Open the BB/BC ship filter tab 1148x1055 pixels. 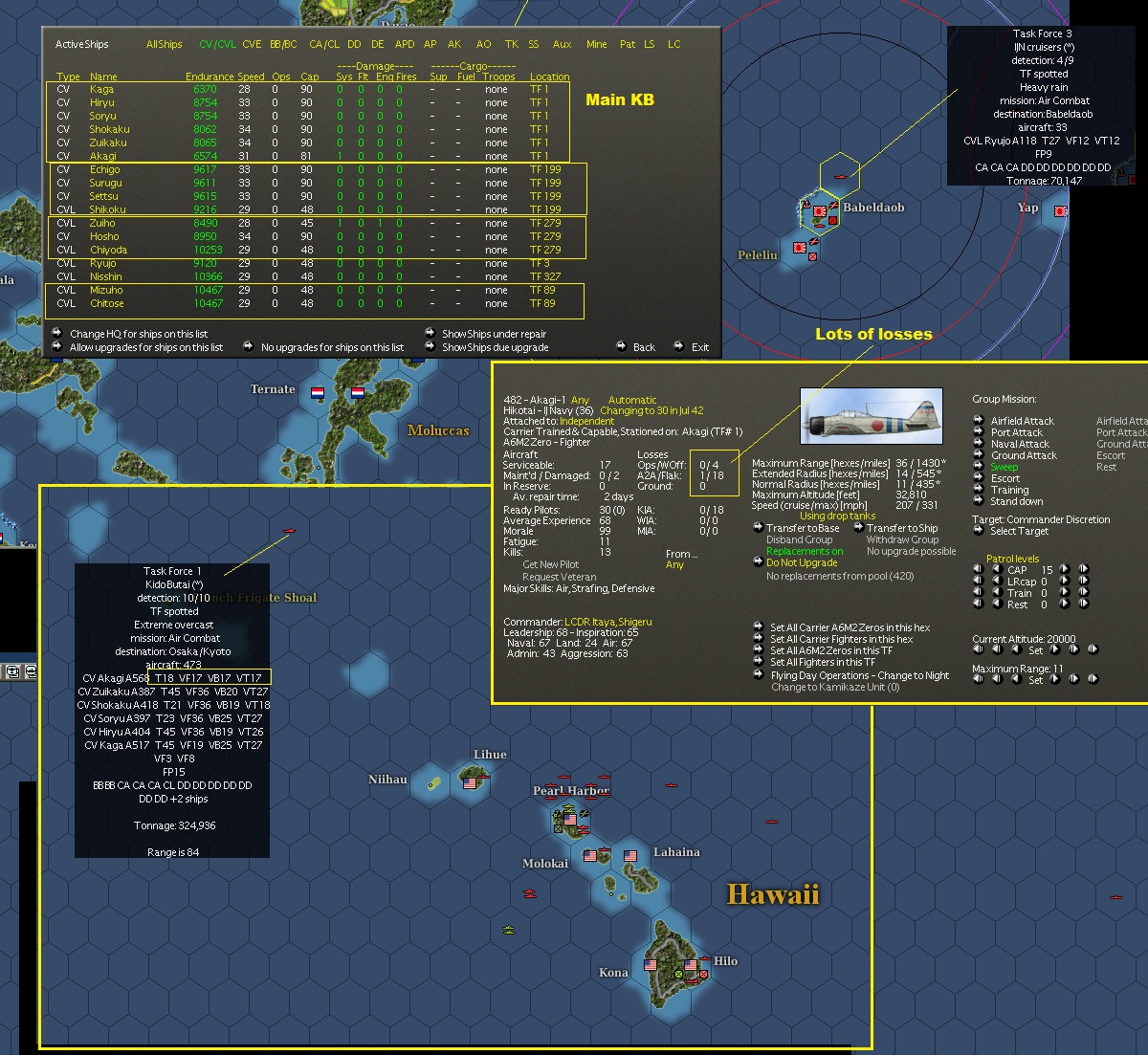point(283,44)
